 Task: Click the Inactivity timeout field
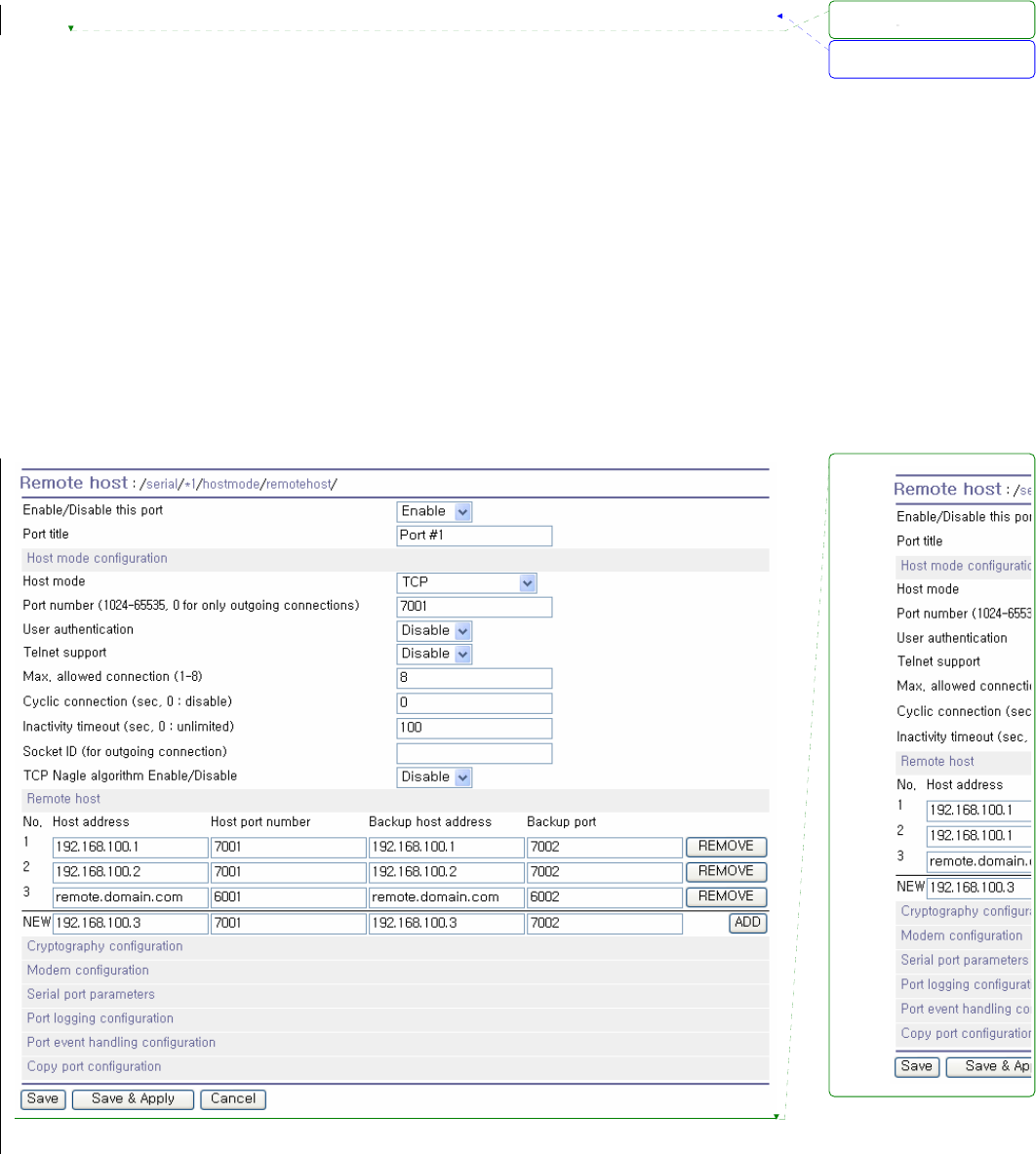click(474, 728)
